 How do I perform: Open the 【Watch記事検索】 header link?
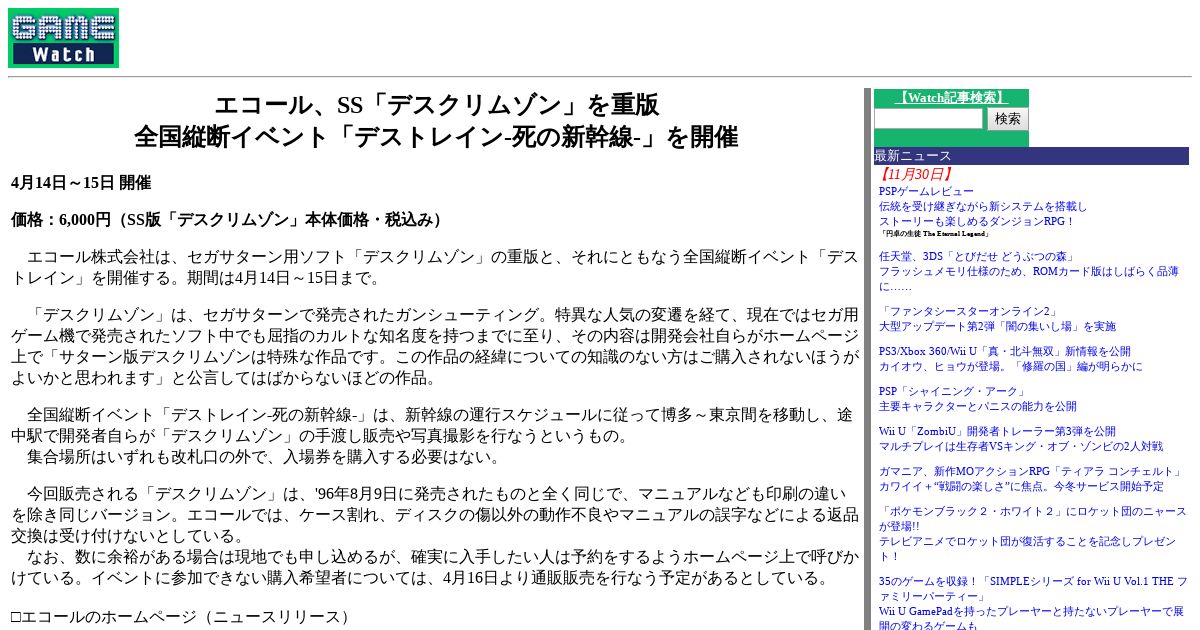click(950, 98)
